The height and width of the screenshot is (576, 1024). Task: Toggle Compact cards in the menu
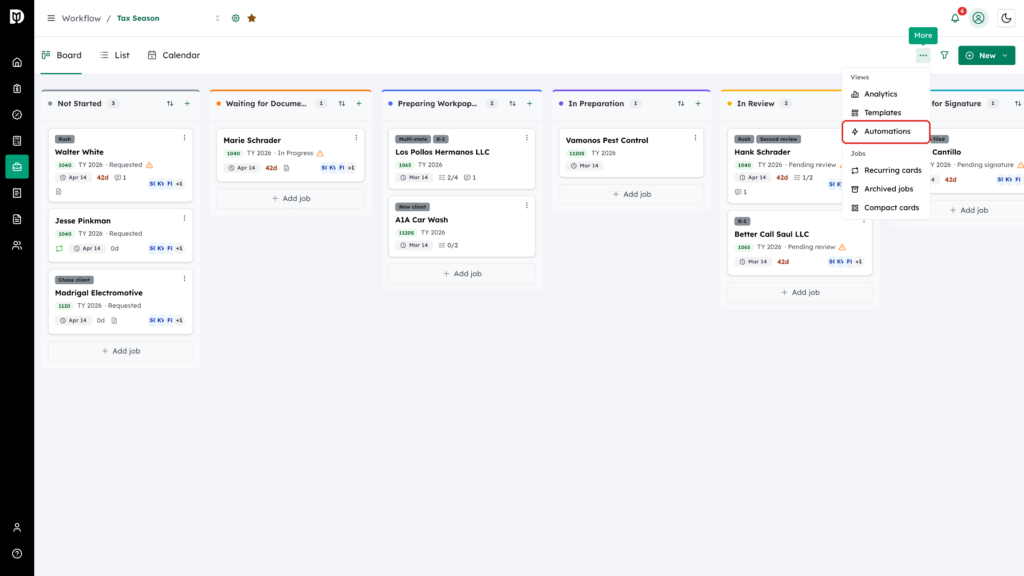click(x=886, y=208)
